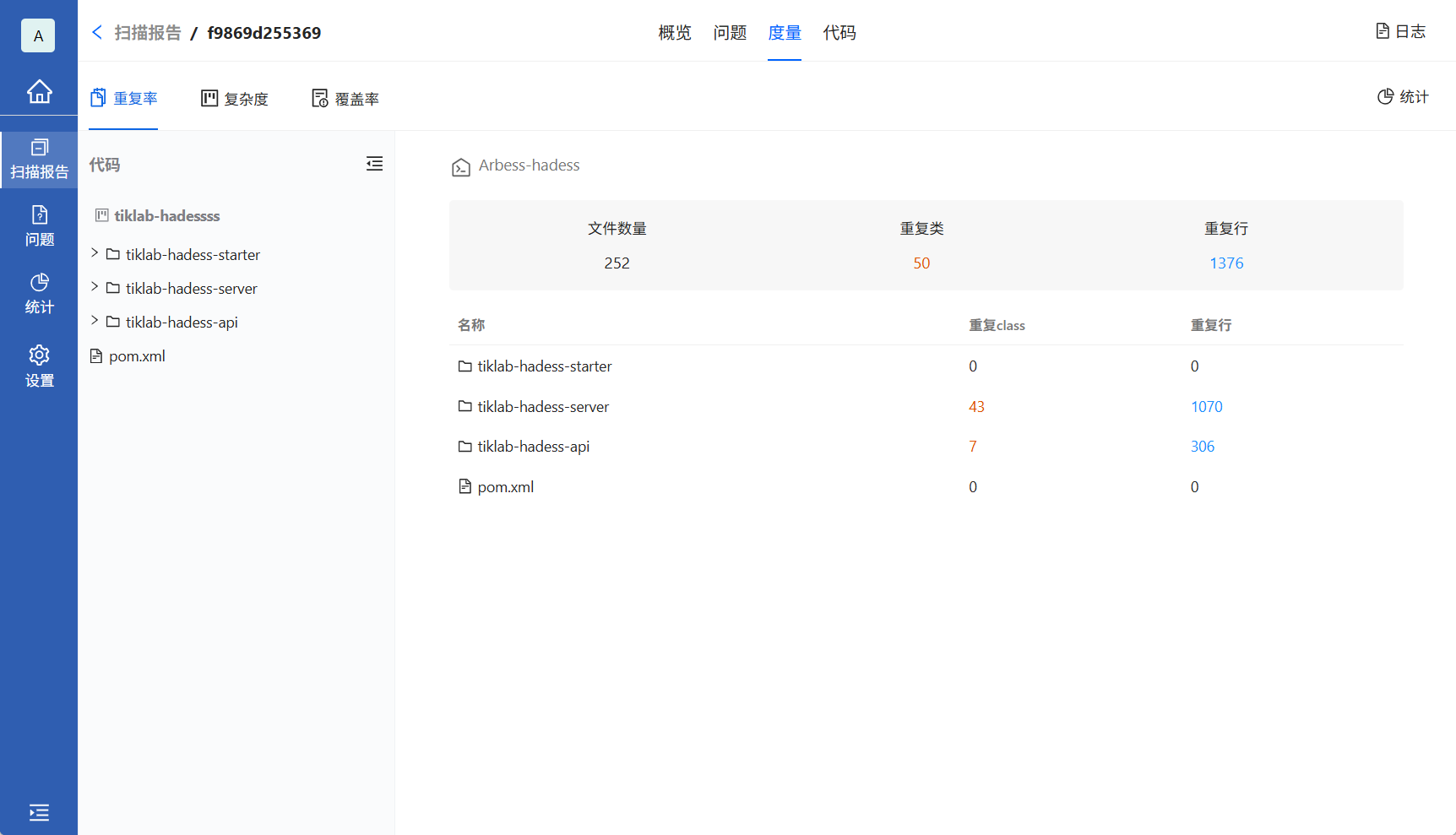This screenshot has width=1456, height=835.
Task: Click folder icon in tiklab-hadess-api table row
Action: [x=465, y=446]
